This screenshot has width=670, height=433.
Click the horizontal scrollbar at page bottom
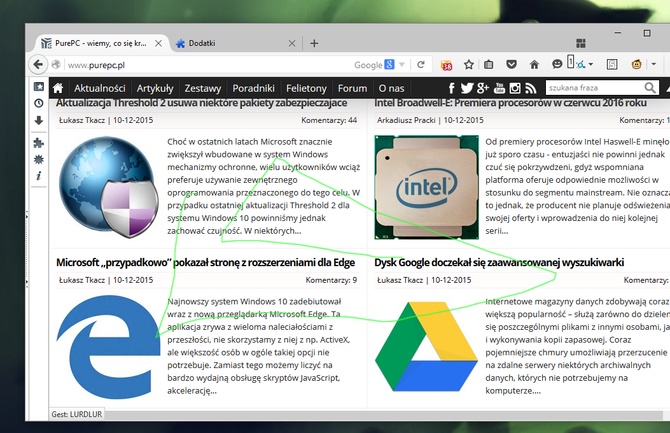(x=383, y=415)
